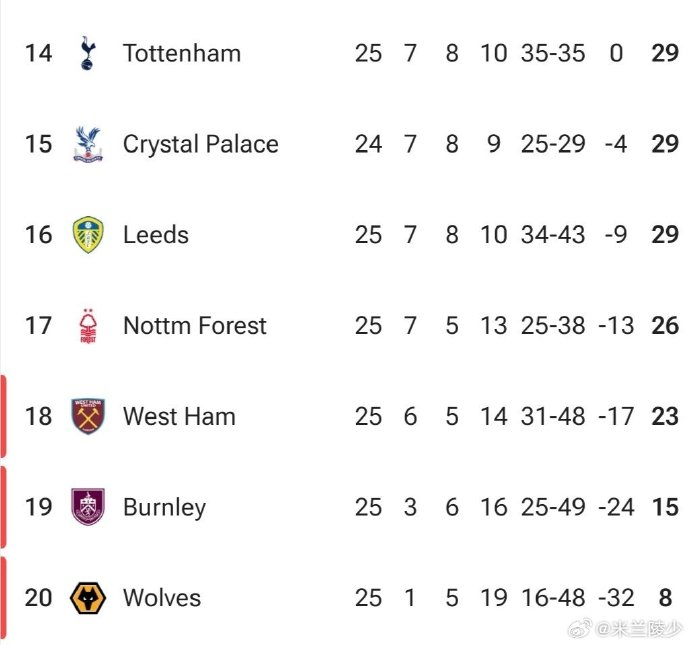This screenshot has width=690, height=645.
Task: Click Wolves' 8 points total
Action: coord(665,598)
